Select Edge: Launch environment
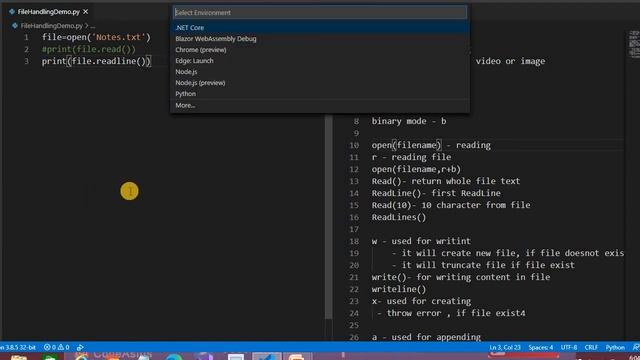Screen dimensions: 640x360 click(320, 61)
